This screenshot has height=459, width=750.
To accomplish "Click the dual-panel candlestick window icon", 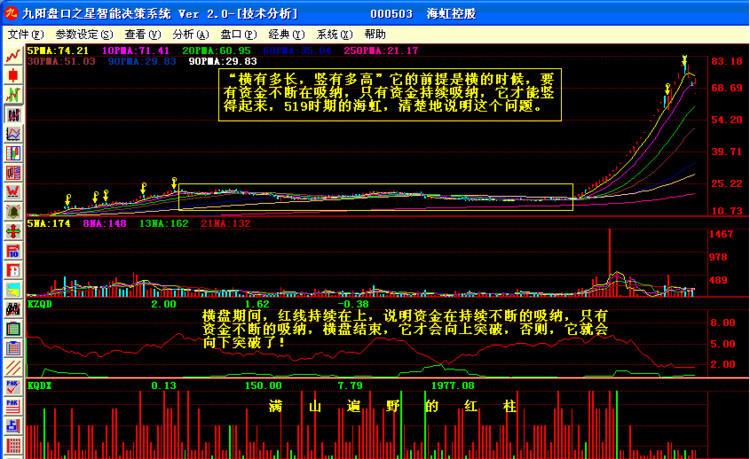I will [13, 153].
